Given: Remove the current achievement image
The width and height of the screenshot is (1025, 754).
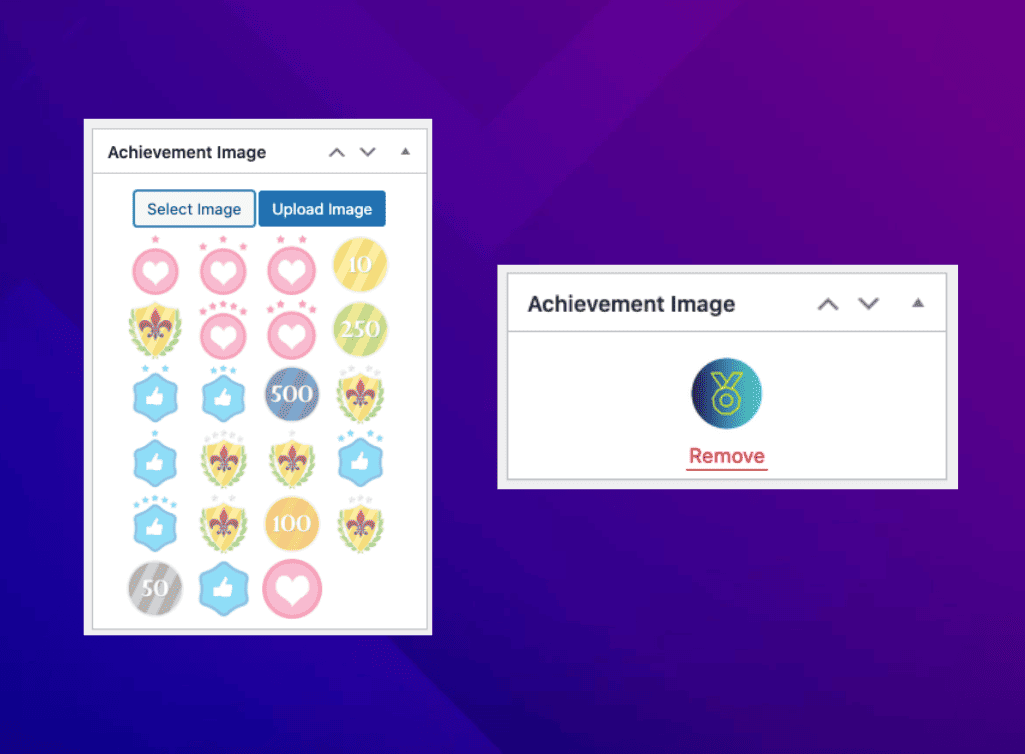Looking at the screenshot, I should coord(727,456).
